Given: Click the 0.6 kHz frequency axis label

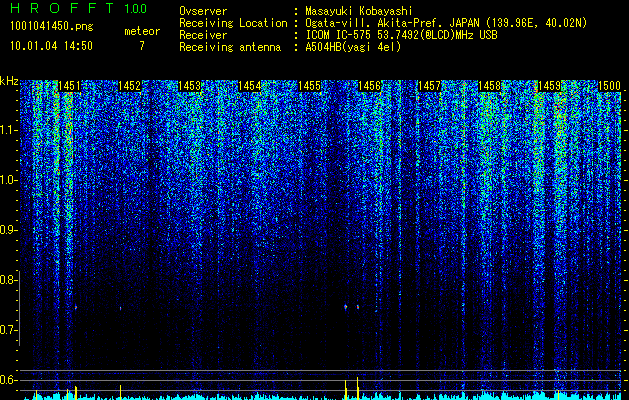Looking at the screenshot, I should pos(9,380).
